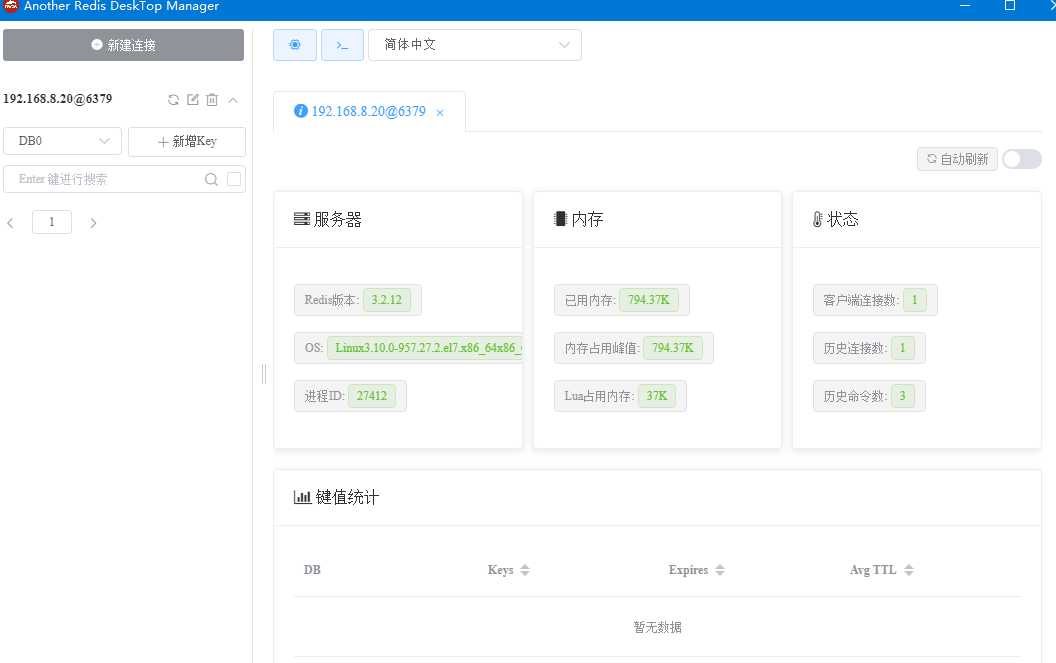Close the 192.168.8.20@6379 tab
This screenshot has height=663, width=1056.
(440, 113)
